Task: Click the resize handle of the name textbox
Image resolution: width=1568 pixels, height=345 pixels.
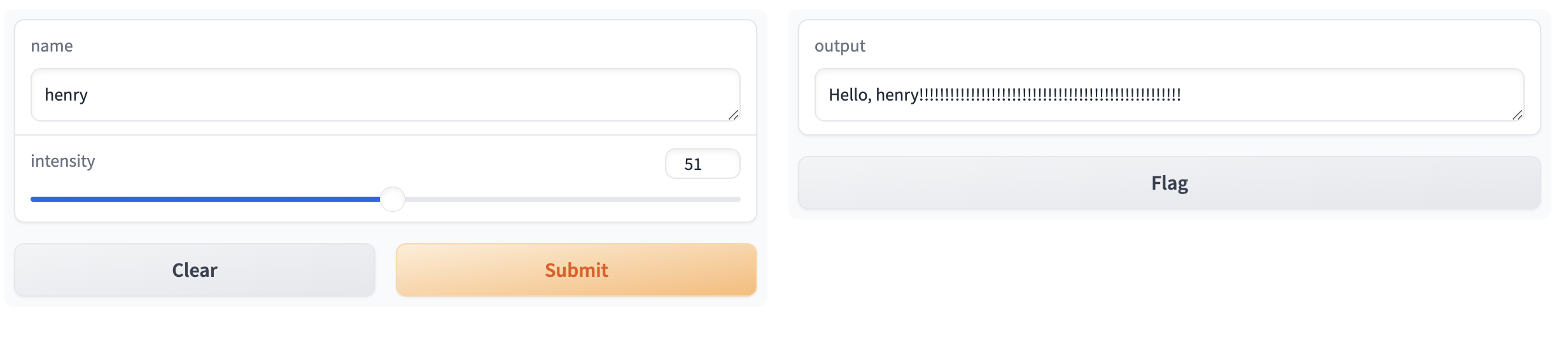Action: coord(733,115)
